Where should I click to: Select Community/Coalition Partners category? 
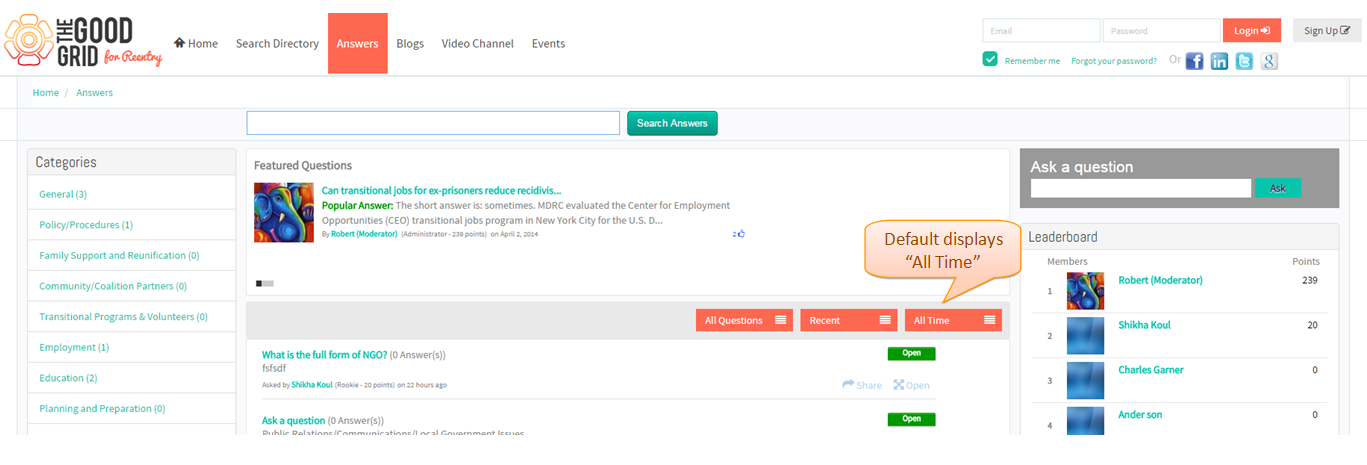tap(113, 286)
